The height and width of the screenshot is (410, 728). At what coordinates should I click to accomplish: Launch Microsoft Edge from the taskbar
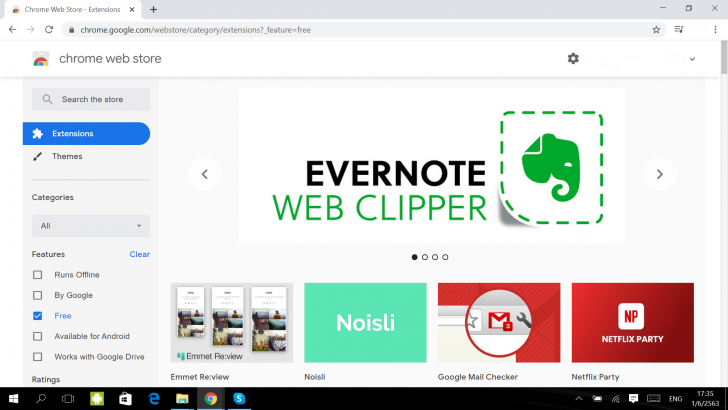pyautogui.click(x=154, y=399)
